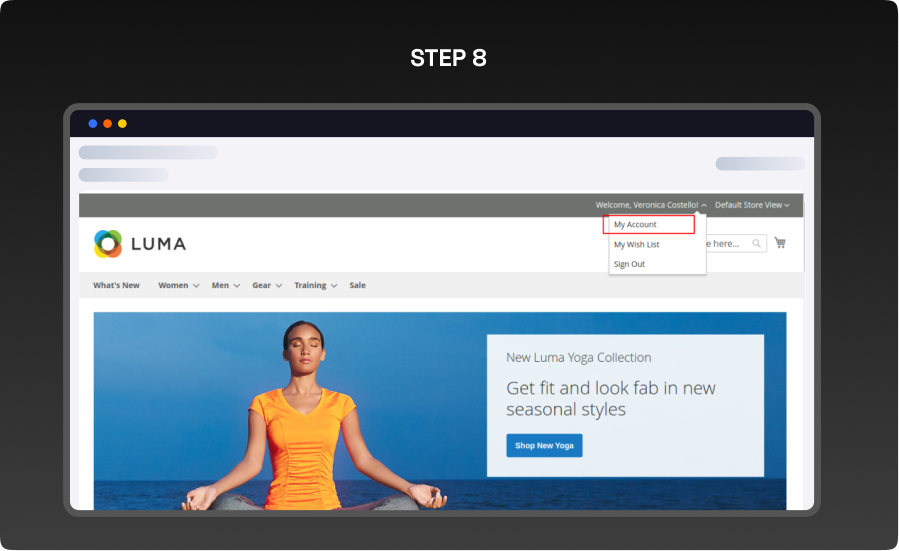Click the Luma hexagon logo icon

pyautogui.click(x=108, y=243)
